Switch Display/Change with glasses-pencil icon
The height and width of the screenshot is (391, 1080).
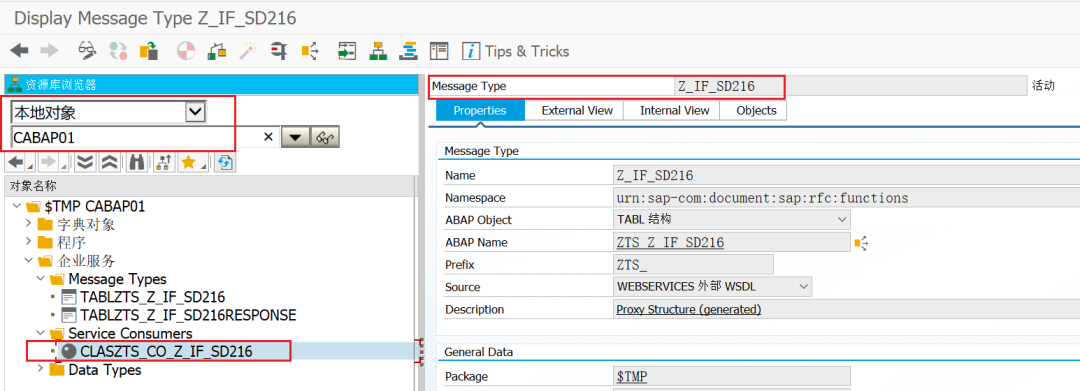point(87,50)
